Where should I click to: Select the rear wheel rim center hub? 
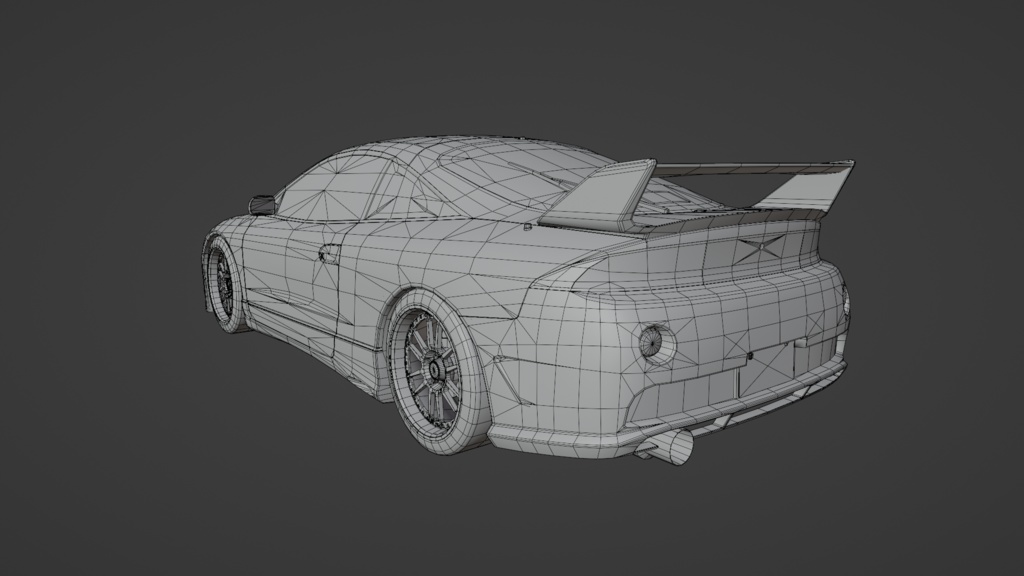coord(436,370)
